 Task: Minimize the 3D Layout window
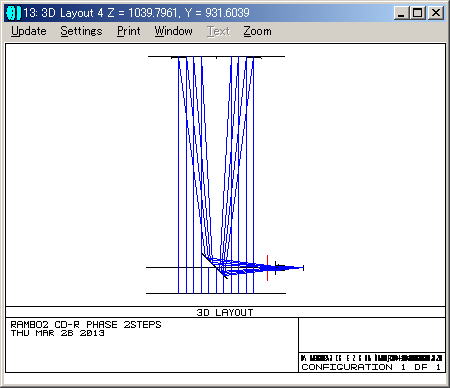401,13
